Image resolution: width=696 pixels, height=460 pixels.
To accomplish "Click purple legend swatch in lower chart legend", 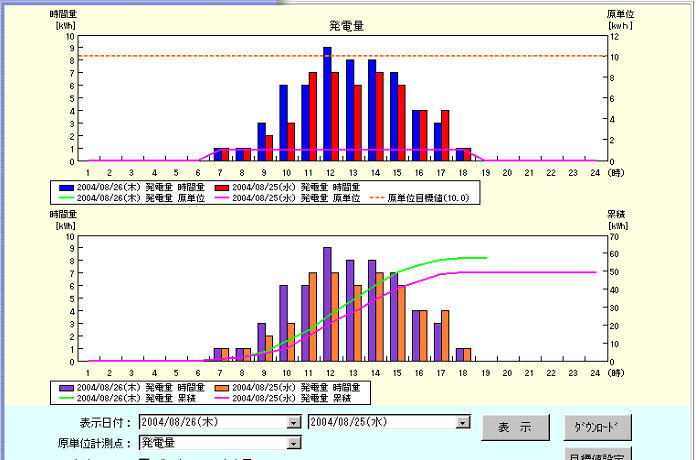I will pyautogui.click(x=66, y=388).
